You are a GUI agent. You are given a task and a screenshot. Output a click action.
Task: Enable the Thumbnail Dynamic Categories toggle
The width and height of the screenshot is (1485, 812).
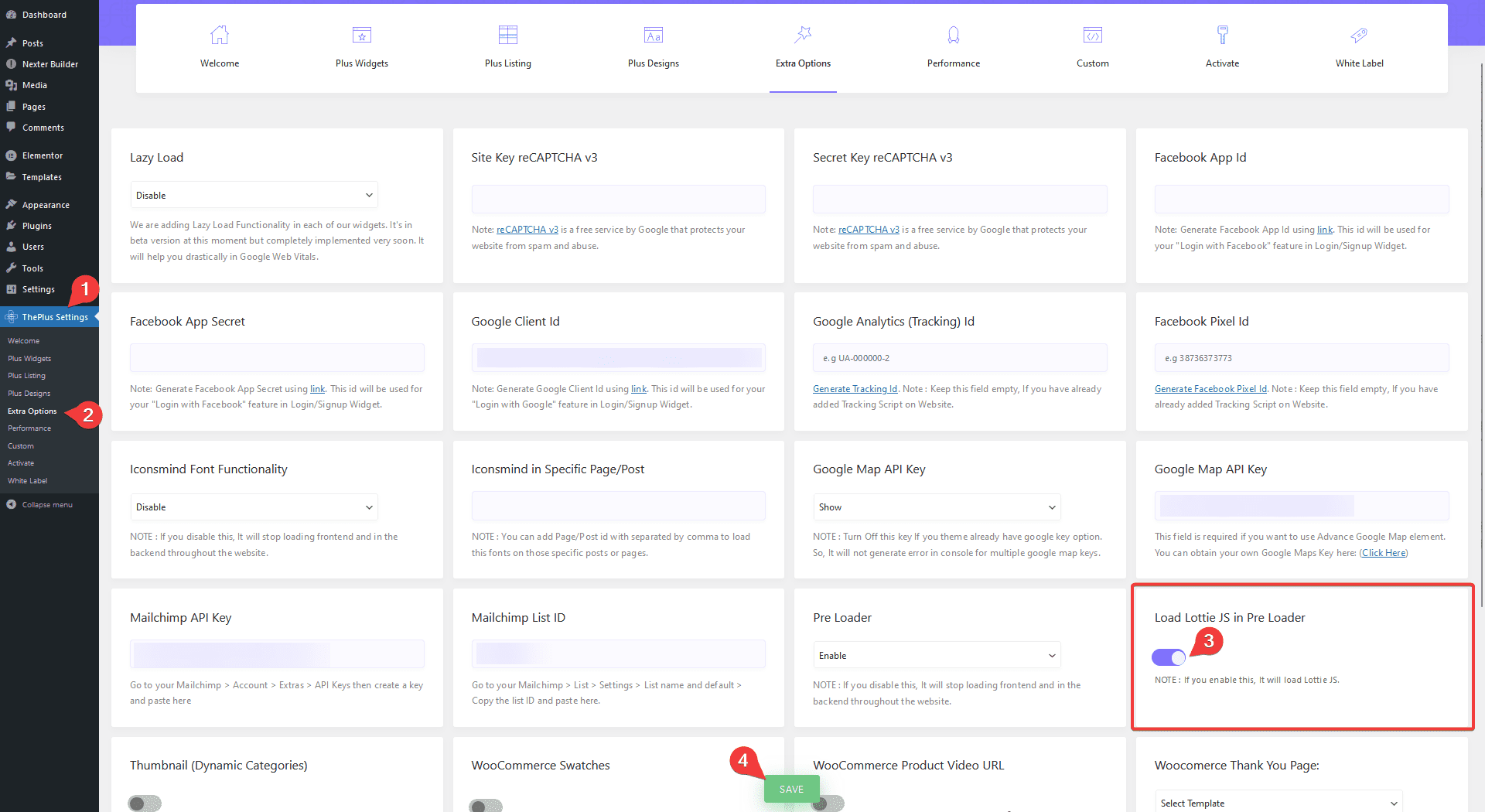145,803
